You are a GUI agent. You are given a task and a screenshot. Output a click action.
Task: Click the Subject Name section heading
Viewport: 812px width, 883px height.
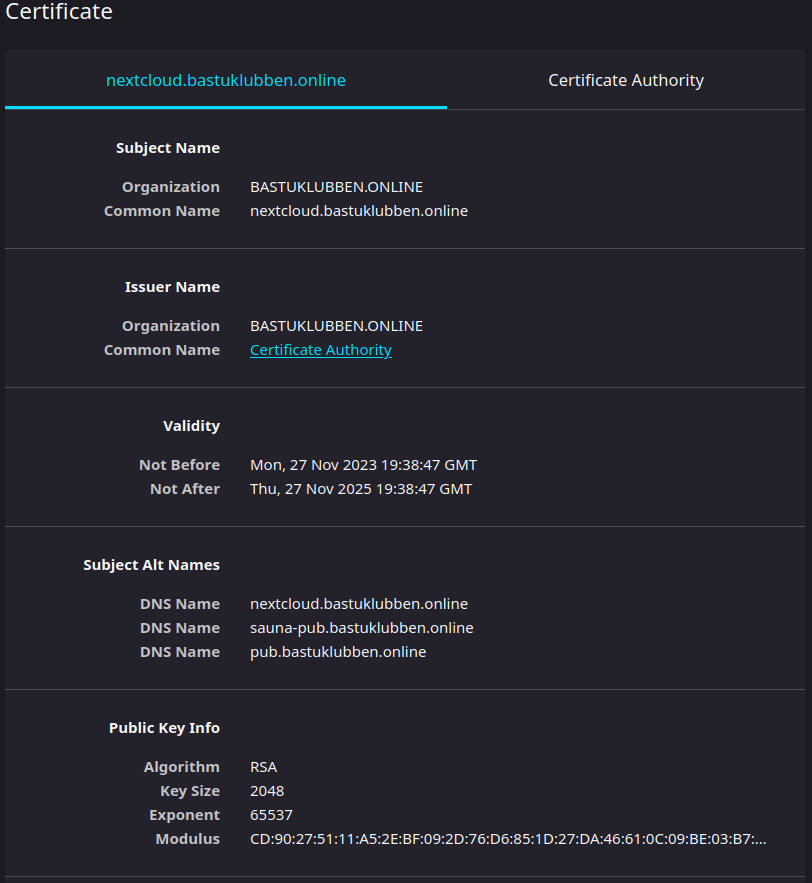pos(168,148)
